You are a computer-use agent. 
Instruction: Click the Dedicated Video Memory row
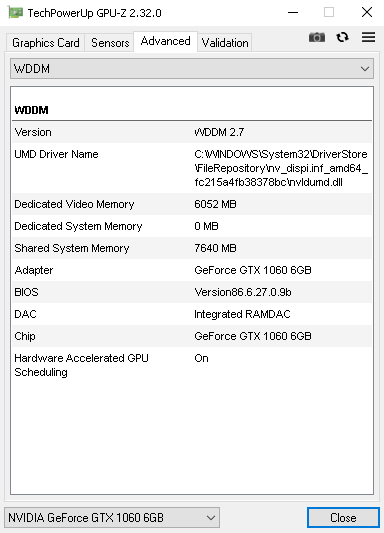click(192, 204)
